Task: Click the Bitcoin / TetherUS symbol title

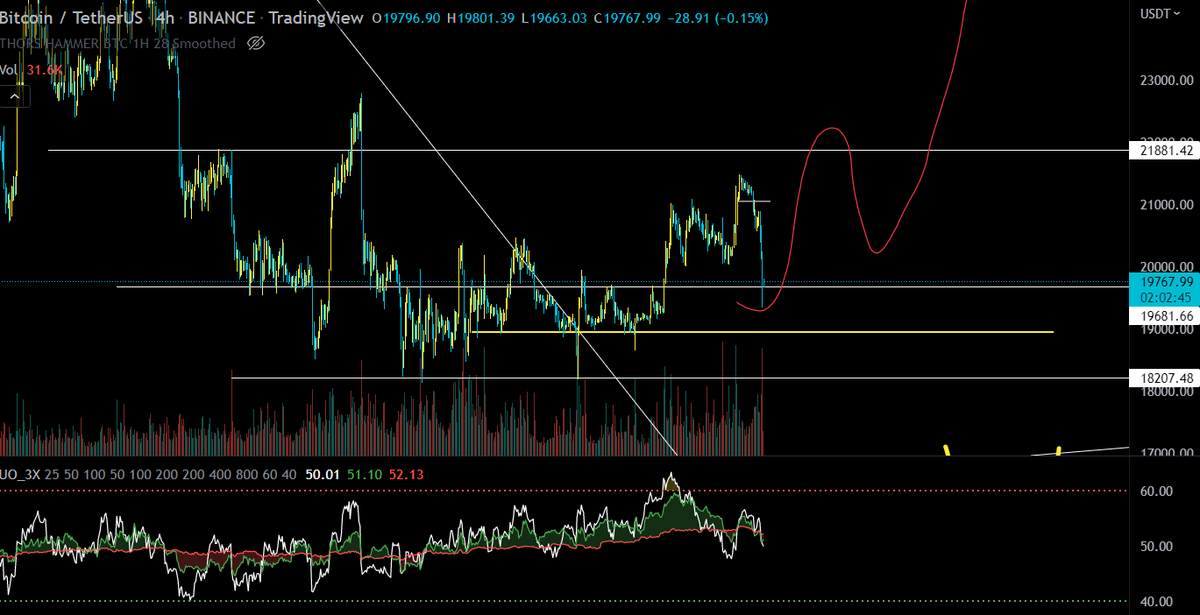Action: pyautogui.click(x=71, y=18)
